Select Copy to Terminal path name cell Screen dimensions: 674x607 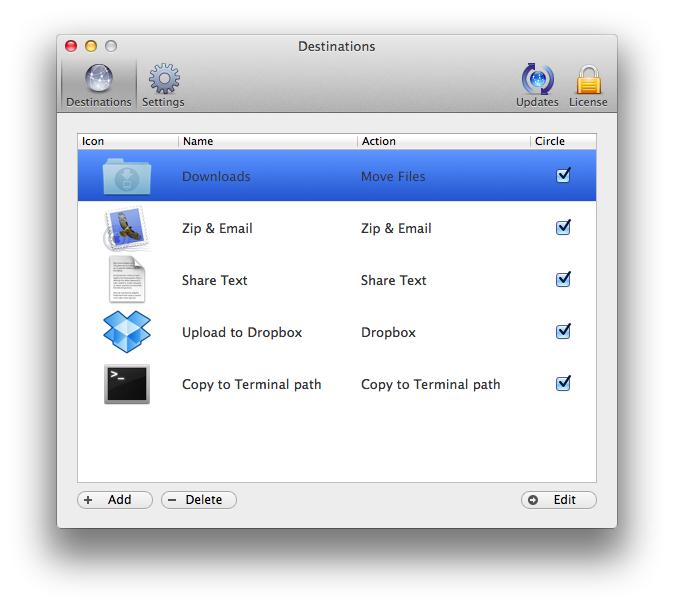pos(252,384)
